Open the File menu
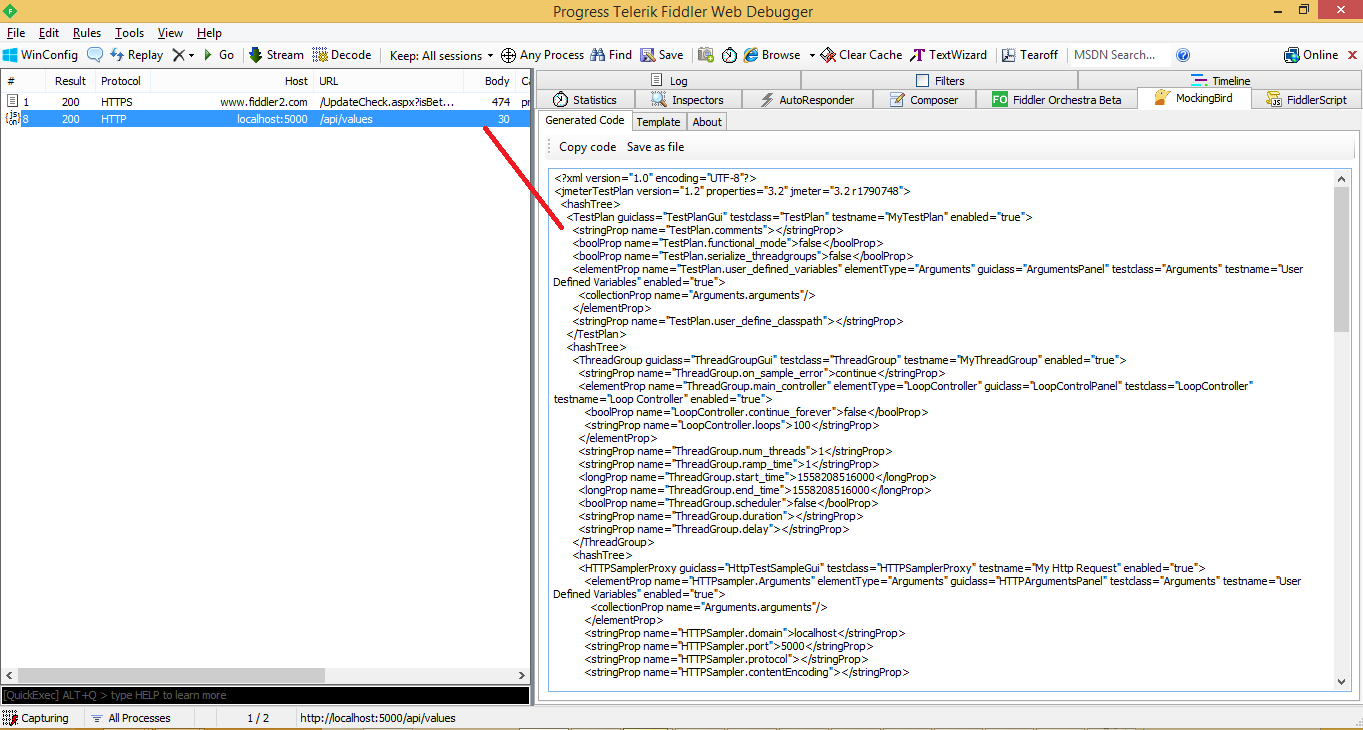 (16, 33)
